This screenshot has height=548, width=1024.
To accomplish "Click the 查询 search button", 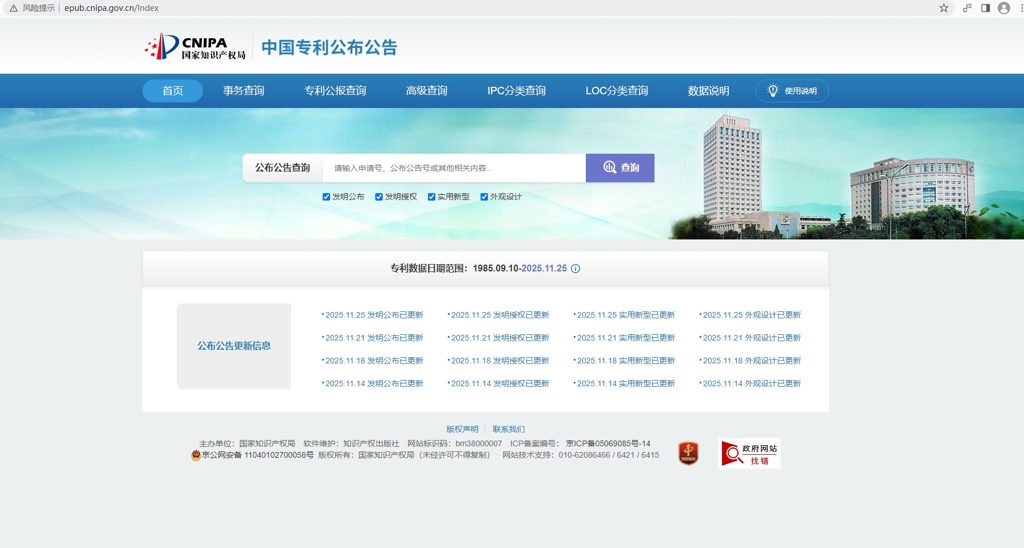I will click(x=620, y=168).
